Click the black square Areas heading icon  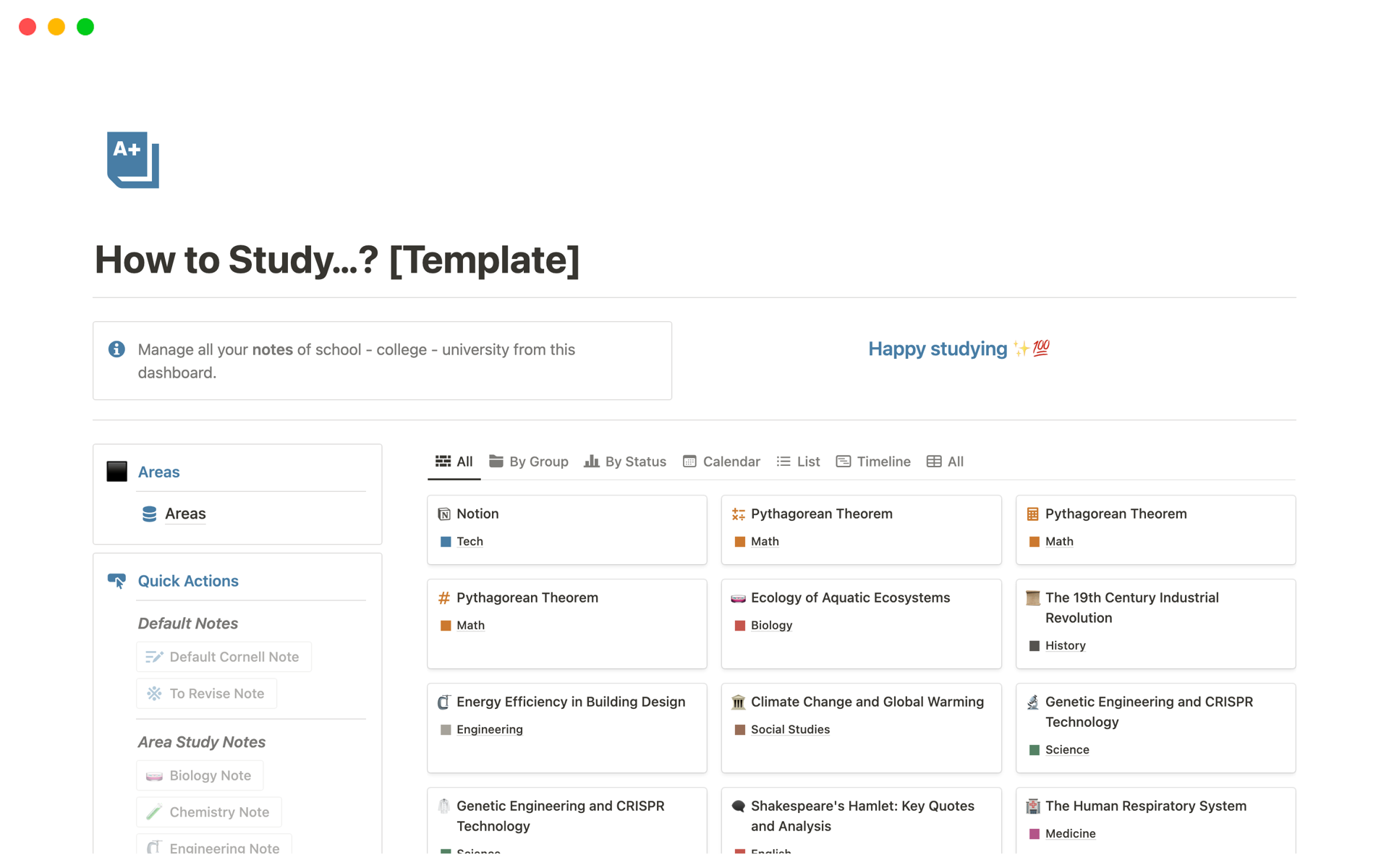coord(116,472)
